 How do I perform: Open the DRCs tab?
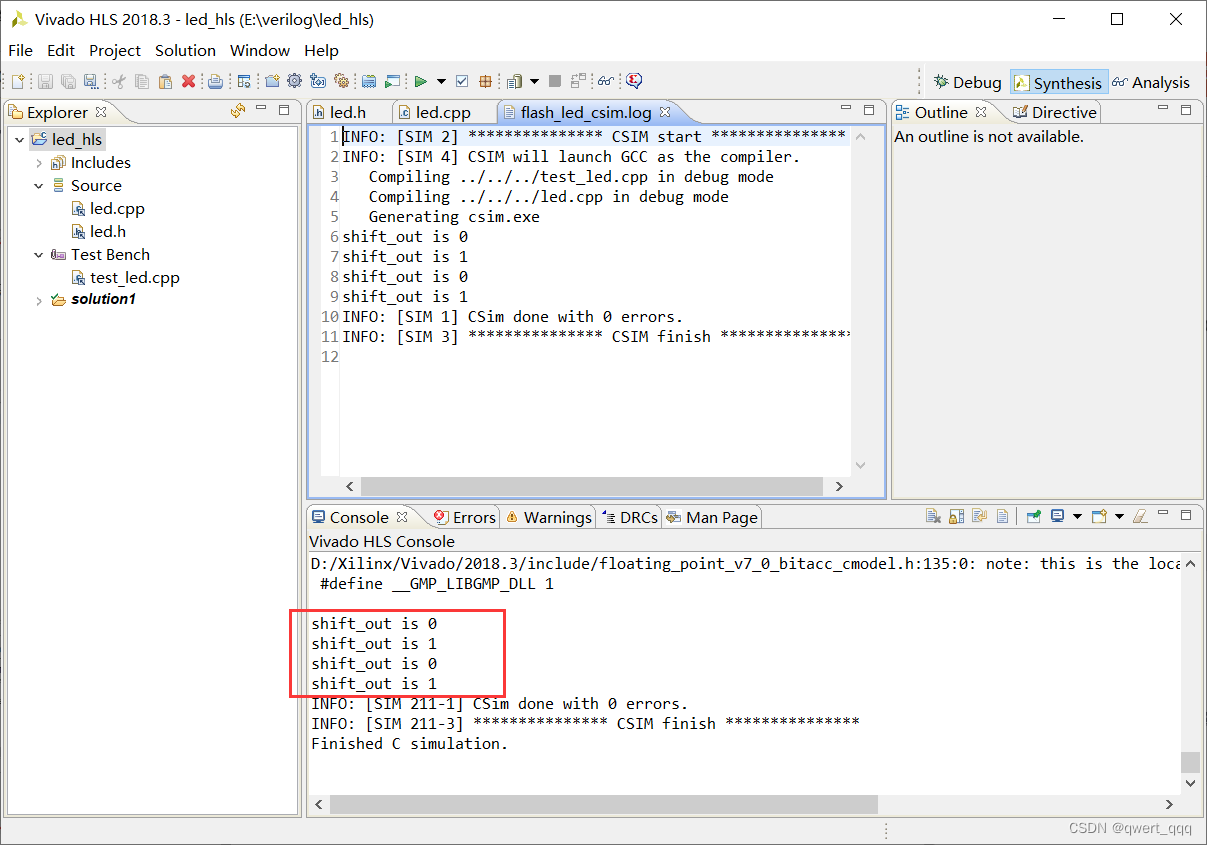point(630,517)
